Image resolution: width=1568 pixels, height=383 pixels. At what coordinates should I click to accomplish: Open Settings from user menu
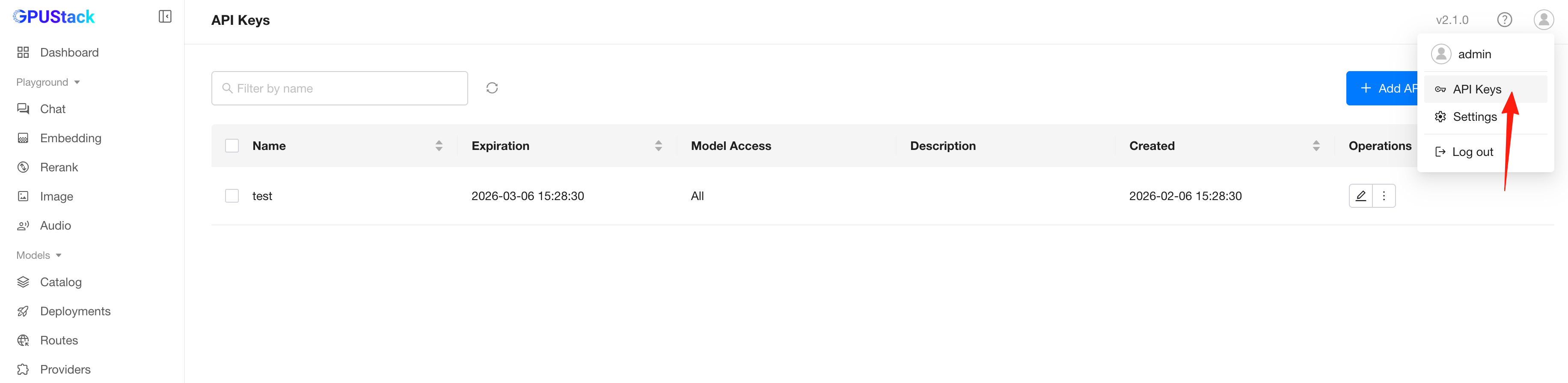point(1474,117)
